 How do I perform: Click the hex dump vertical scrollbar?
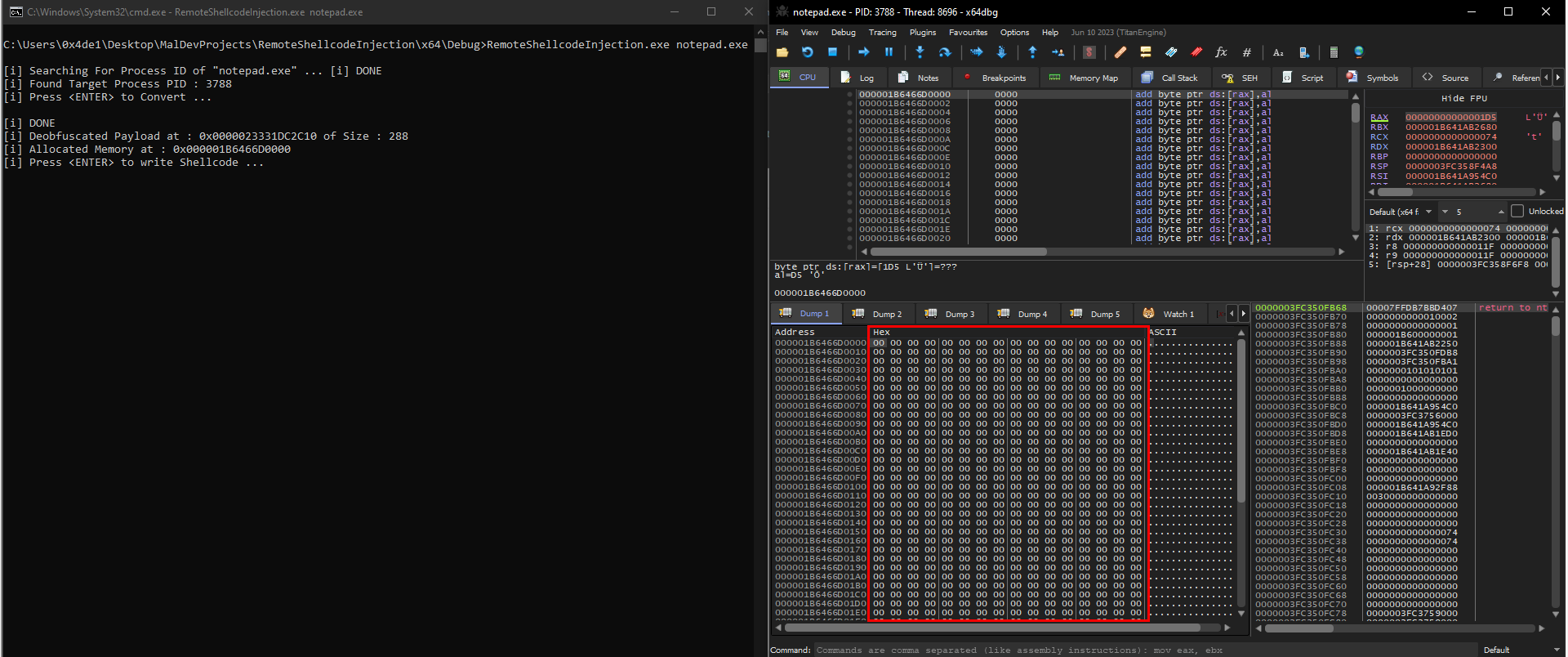pos(1241,472)
